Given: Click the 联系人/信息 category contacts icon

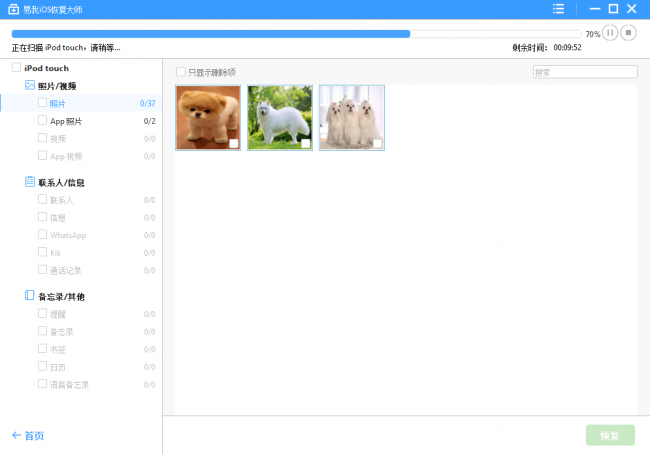Looking at the screenshot, I should 30,182.
